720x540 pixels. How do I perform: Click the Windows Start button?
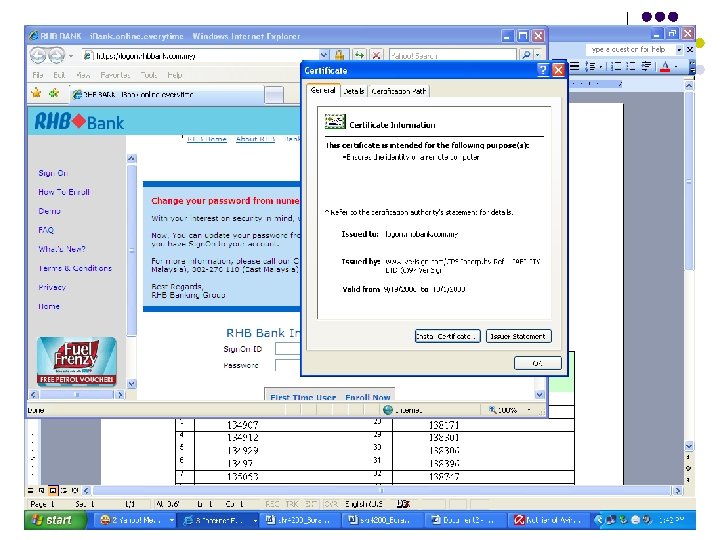point(56,520)
